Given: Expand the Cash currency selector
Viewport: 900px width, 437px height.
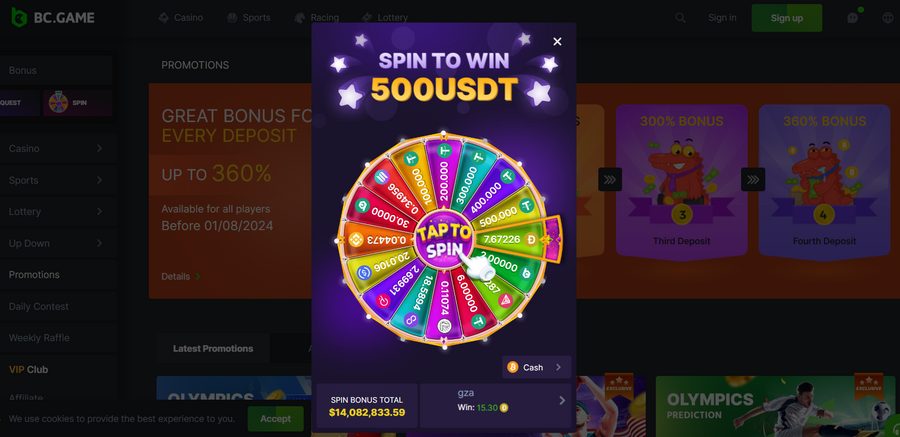Looking at the screenshot, I should 536,368.
